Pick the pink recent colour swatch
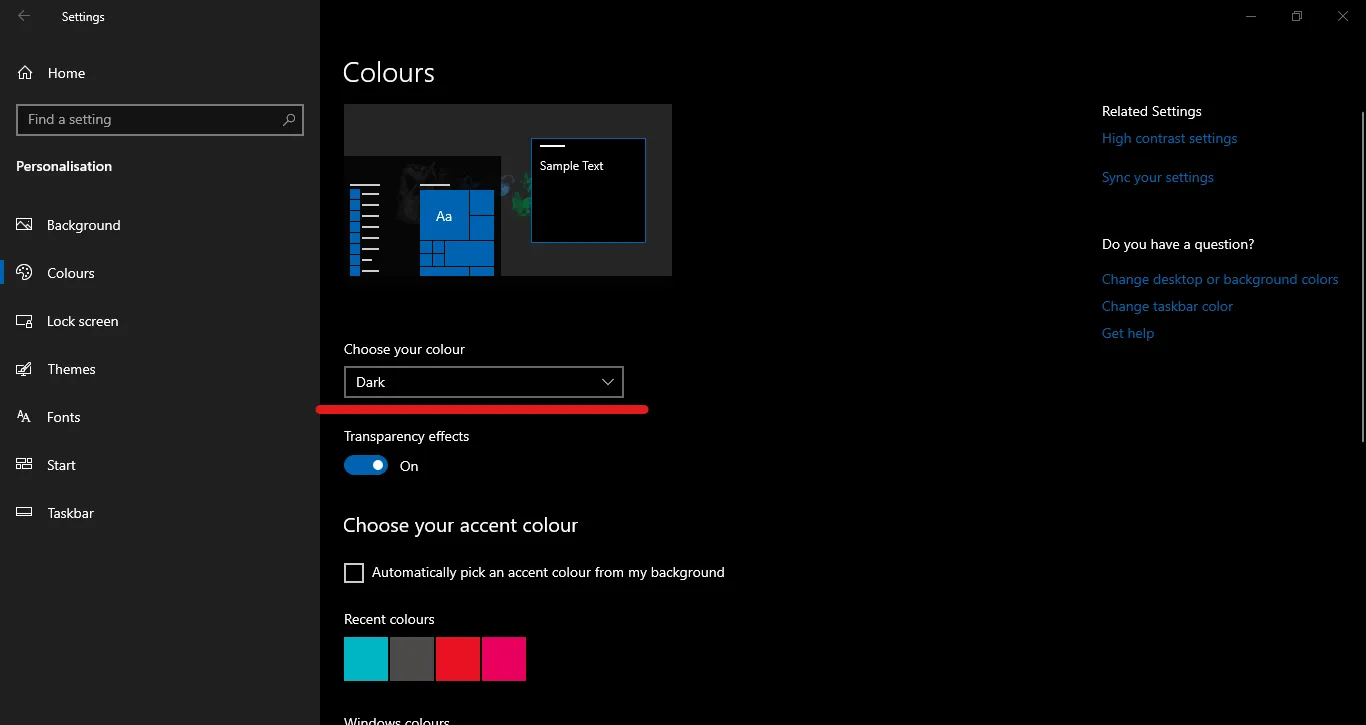This screenshot has height=725, width=1366. [504, 659]
